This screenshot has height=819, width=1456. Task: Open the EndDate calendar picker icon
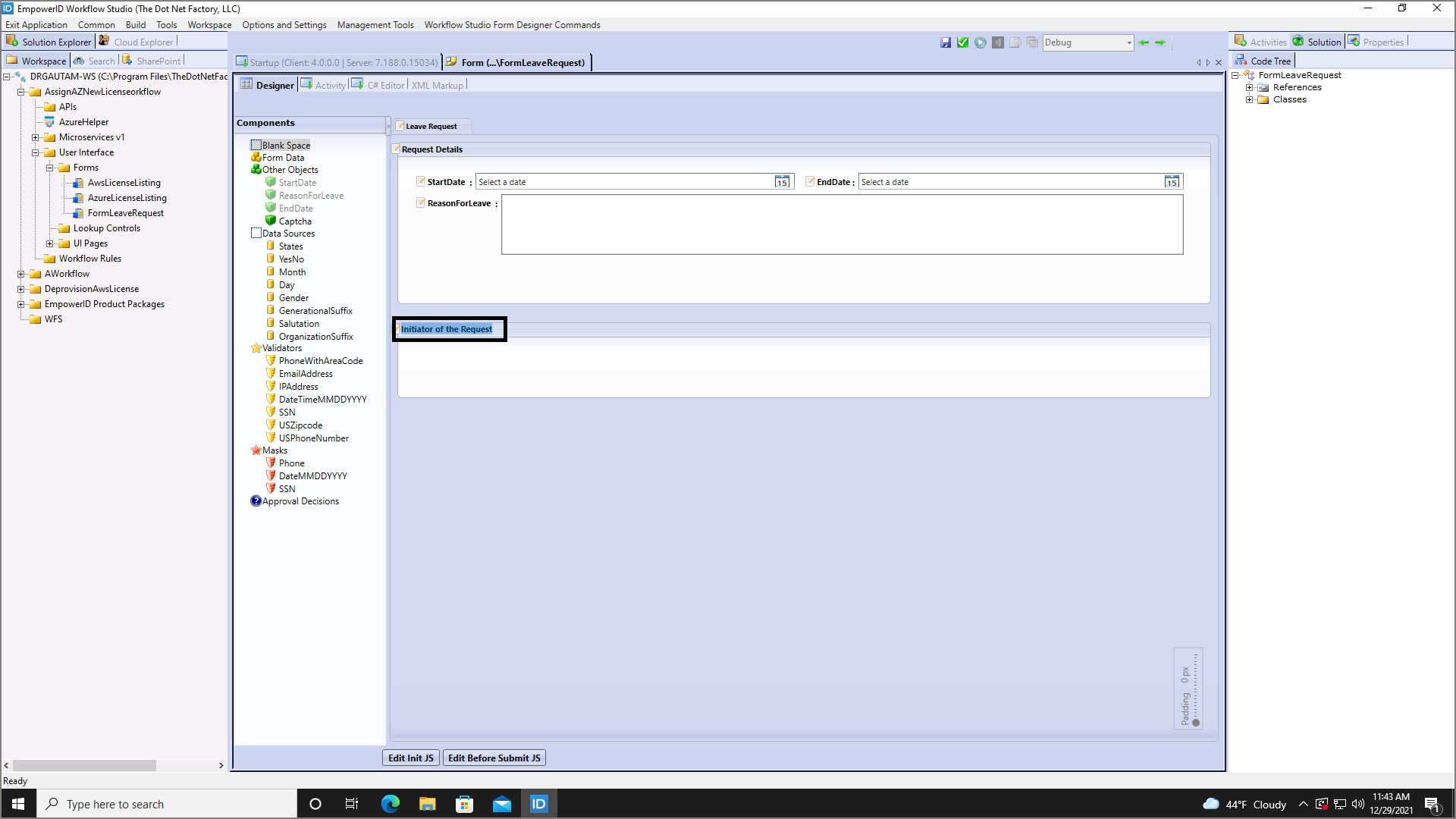(x=1172, y=182)
